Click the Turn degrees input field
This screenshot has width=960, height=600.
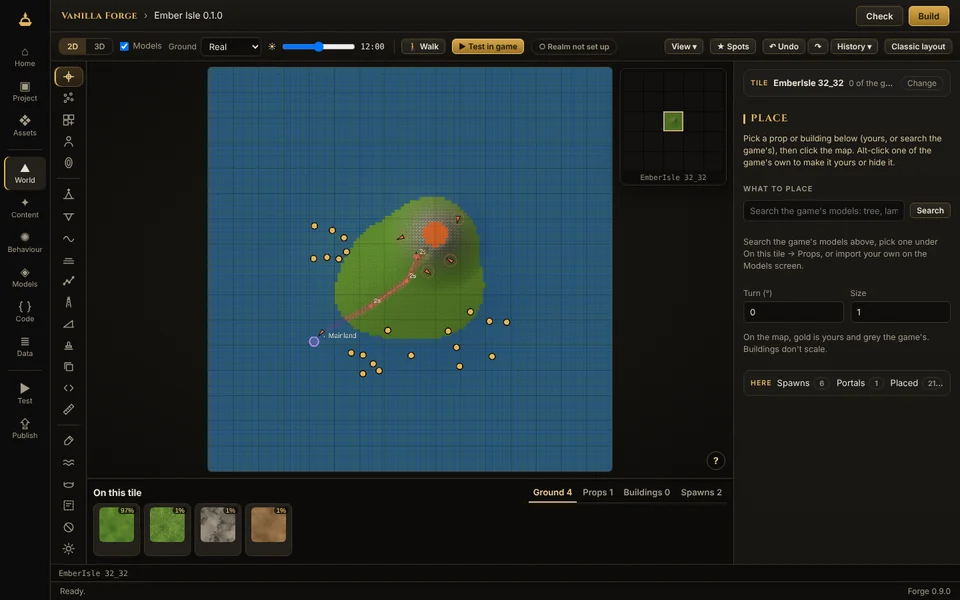point(793,312)
